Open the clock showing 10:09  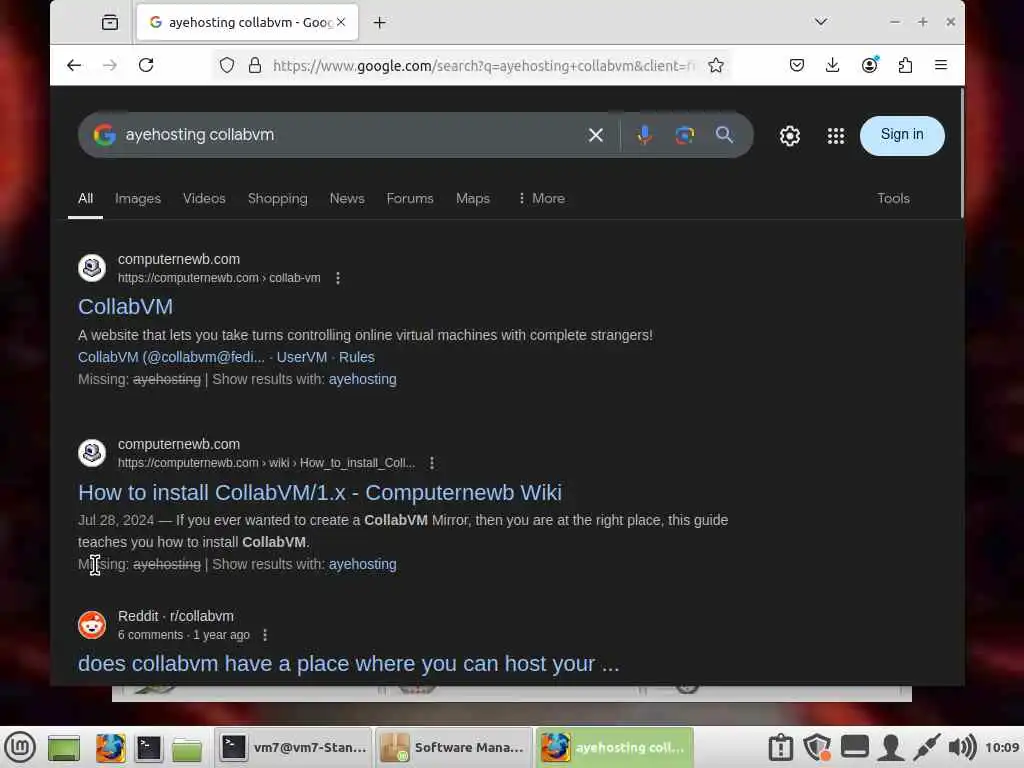pos(1002,747)
